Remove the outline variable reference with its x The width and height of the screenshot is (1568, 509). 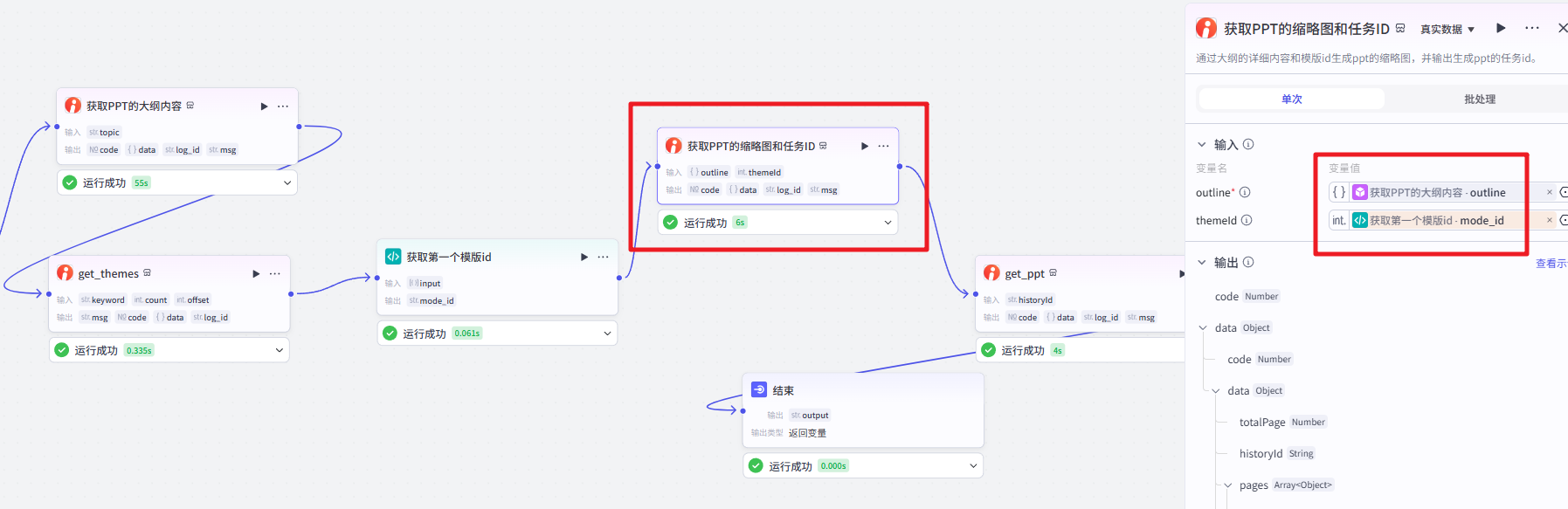[1550, 193]
